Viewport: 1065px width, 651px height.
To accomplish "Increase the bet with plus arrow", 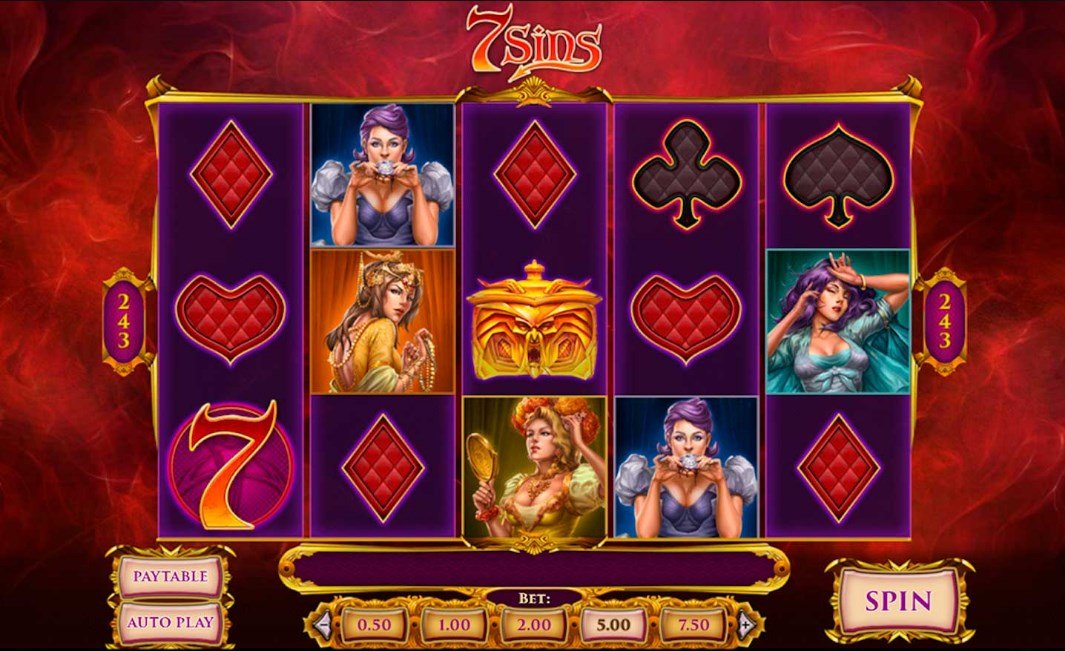I will [x=746, y=623].
